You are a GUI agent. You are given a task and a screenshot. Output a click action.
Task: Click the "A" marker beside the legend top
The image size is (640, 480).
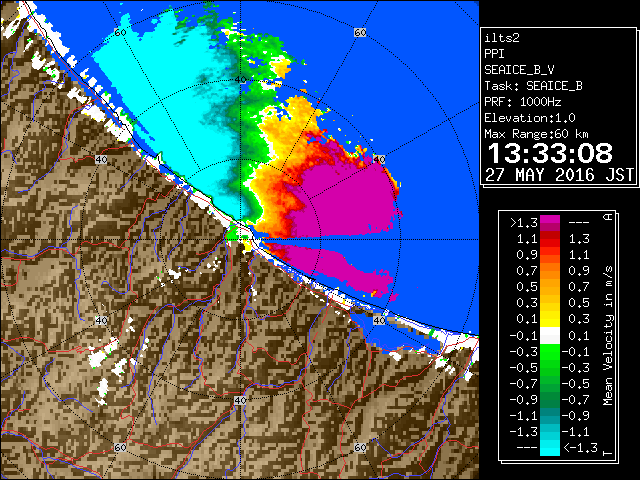pos(608,217)
